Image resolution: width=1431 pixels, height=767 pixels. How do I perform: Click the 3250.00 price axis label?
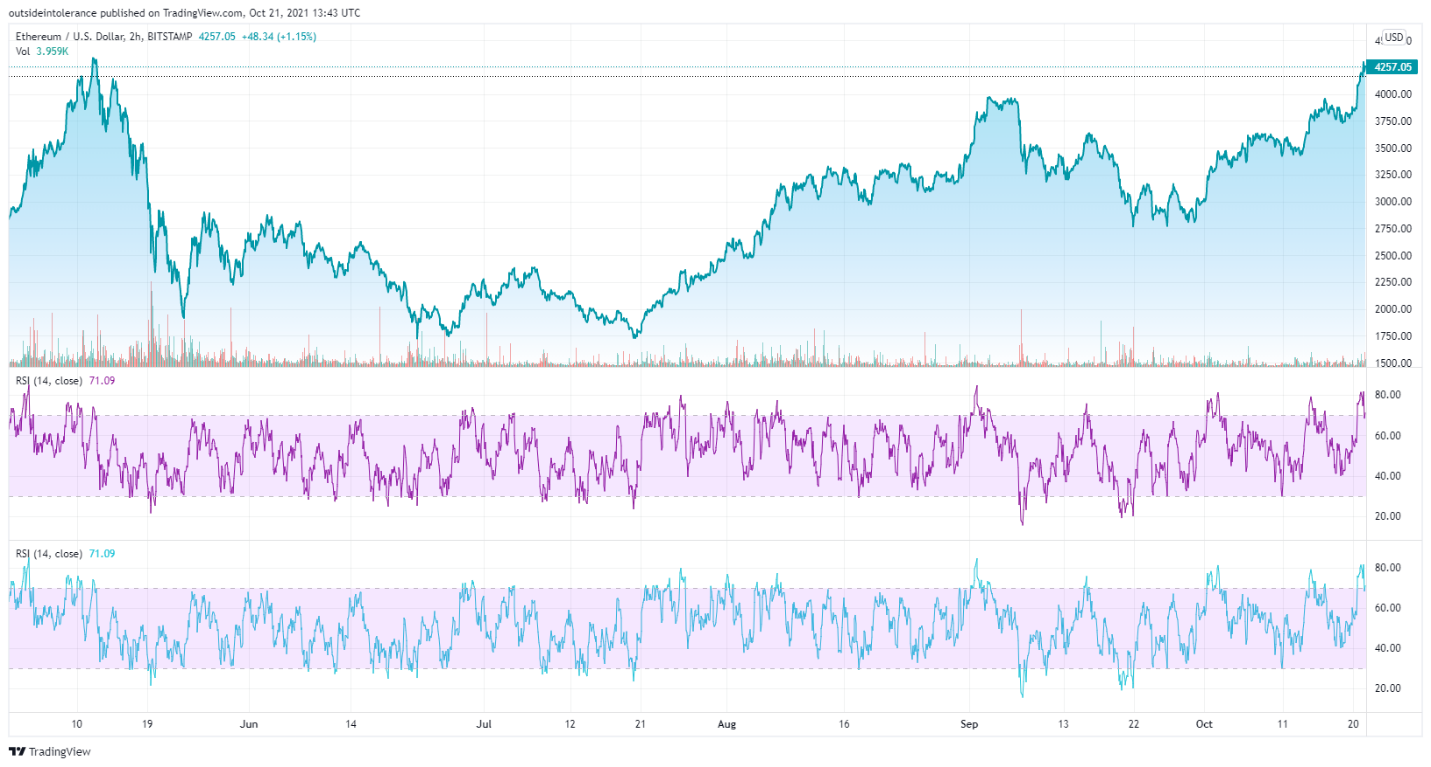1393,174
